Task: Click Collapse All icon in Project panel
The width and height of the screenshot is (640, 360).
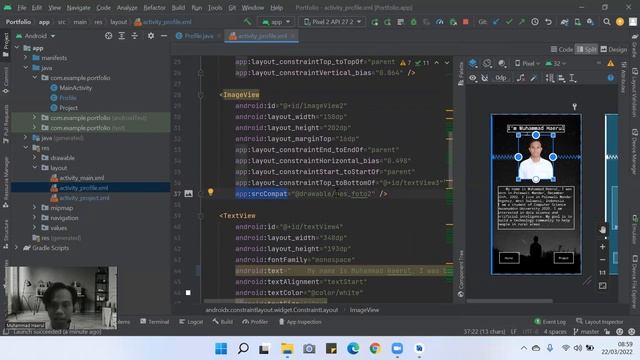Action: click(x=135, y=36)
